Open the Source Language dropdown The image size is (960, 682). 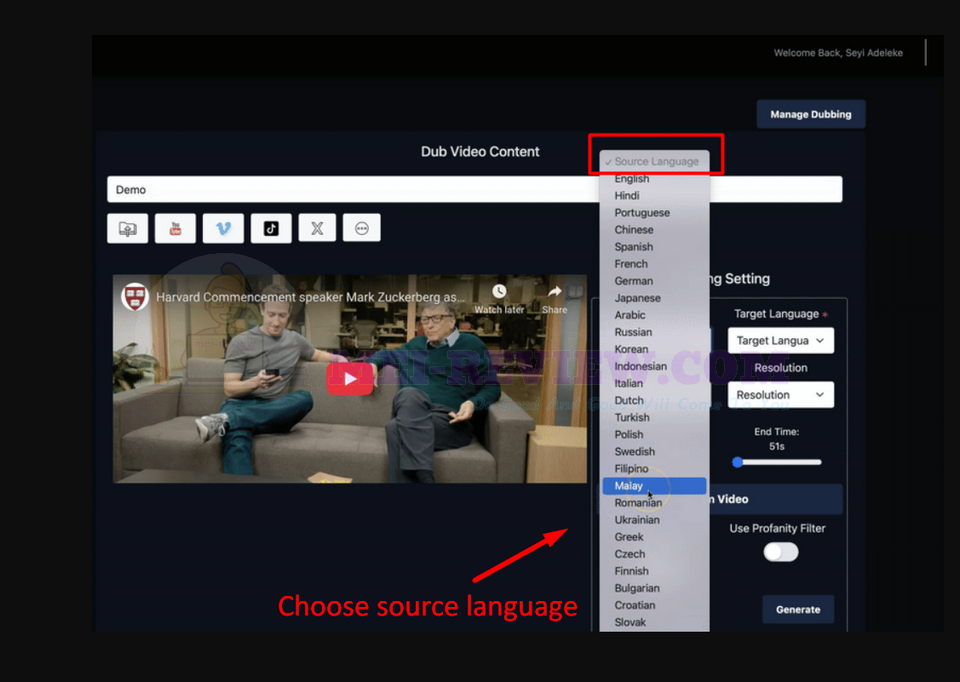point(655,158)
